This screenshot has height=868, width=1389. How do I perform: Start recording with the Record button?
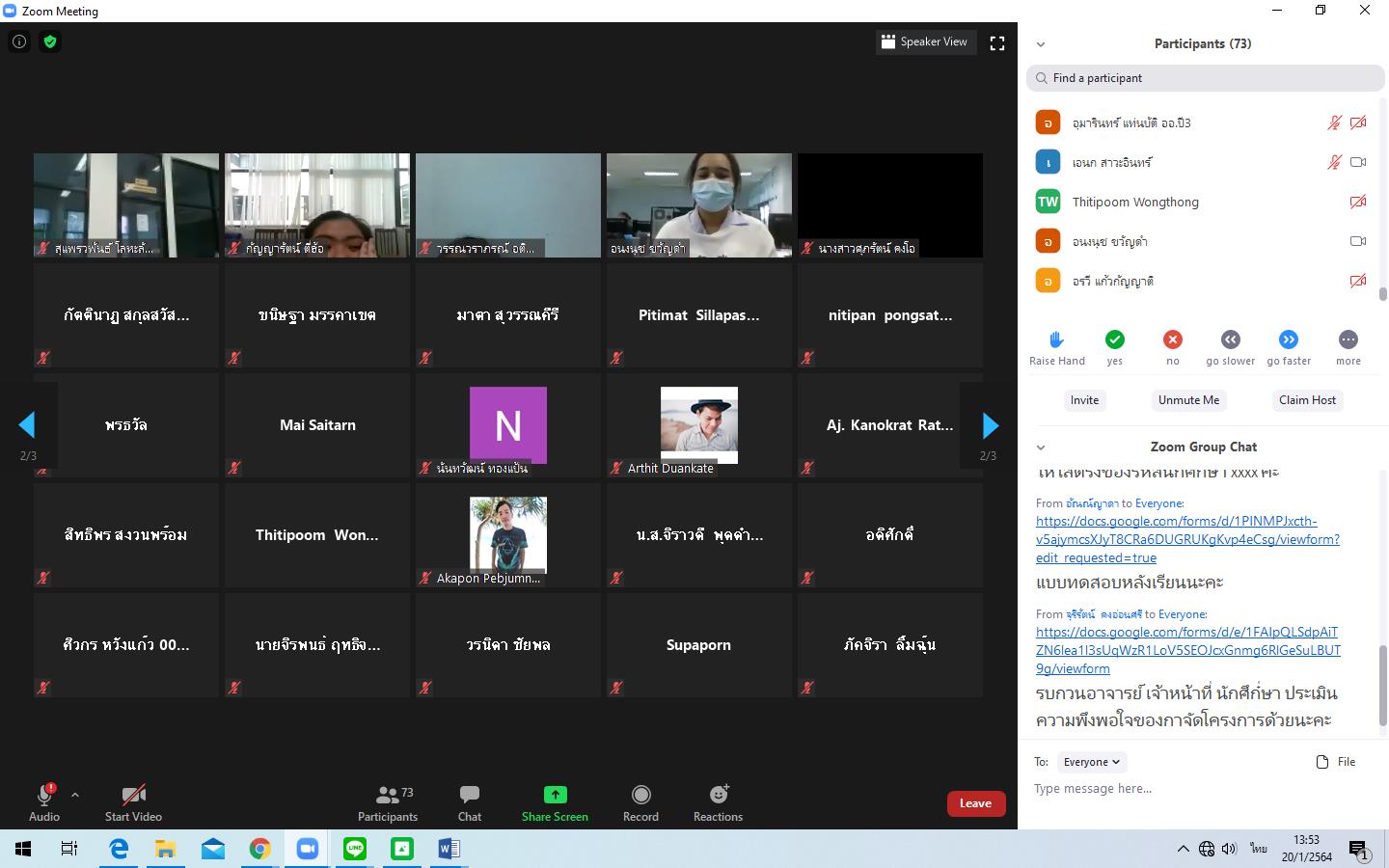pos(640,802)
